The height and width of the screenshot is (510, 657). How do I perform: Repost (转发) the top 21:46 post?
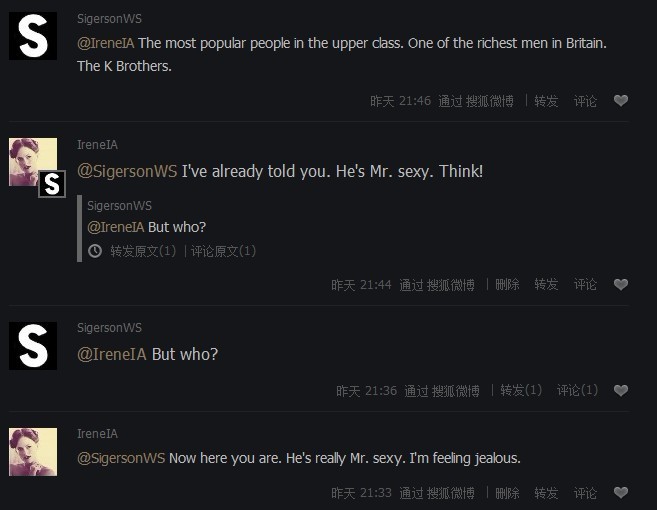click(x=546, y=101)
